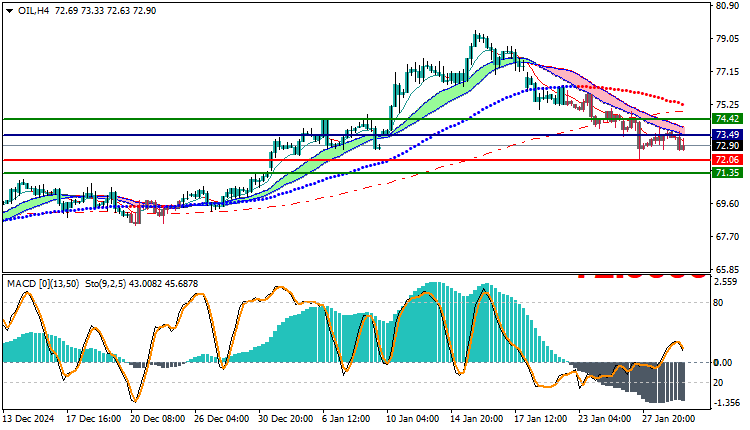Select the Sto(9,2,5) indicator values label
The image size is (750, 430).
click(x=142, y=284)
